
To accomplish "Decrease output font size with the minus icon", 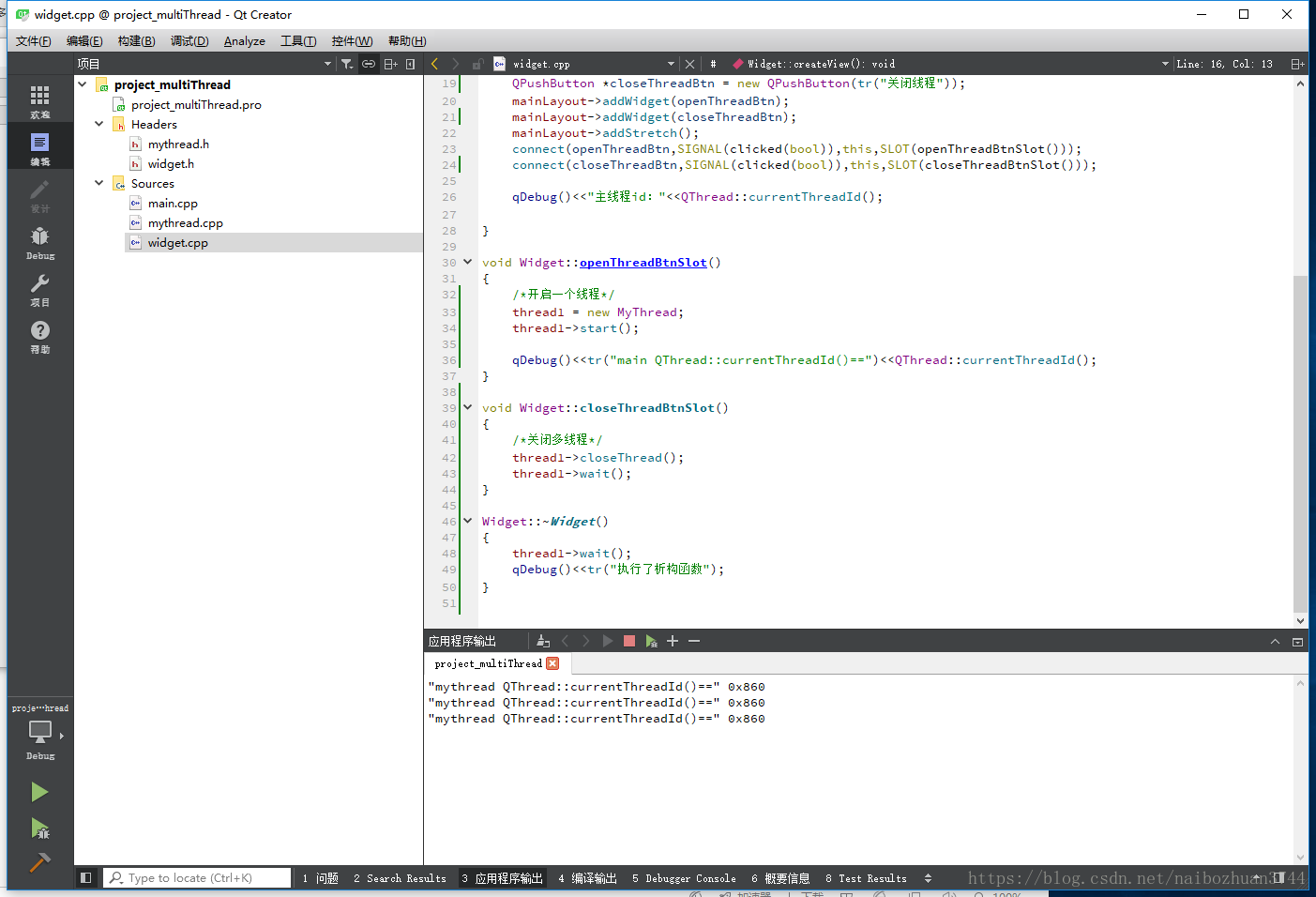I will click(x=694, y=641).
